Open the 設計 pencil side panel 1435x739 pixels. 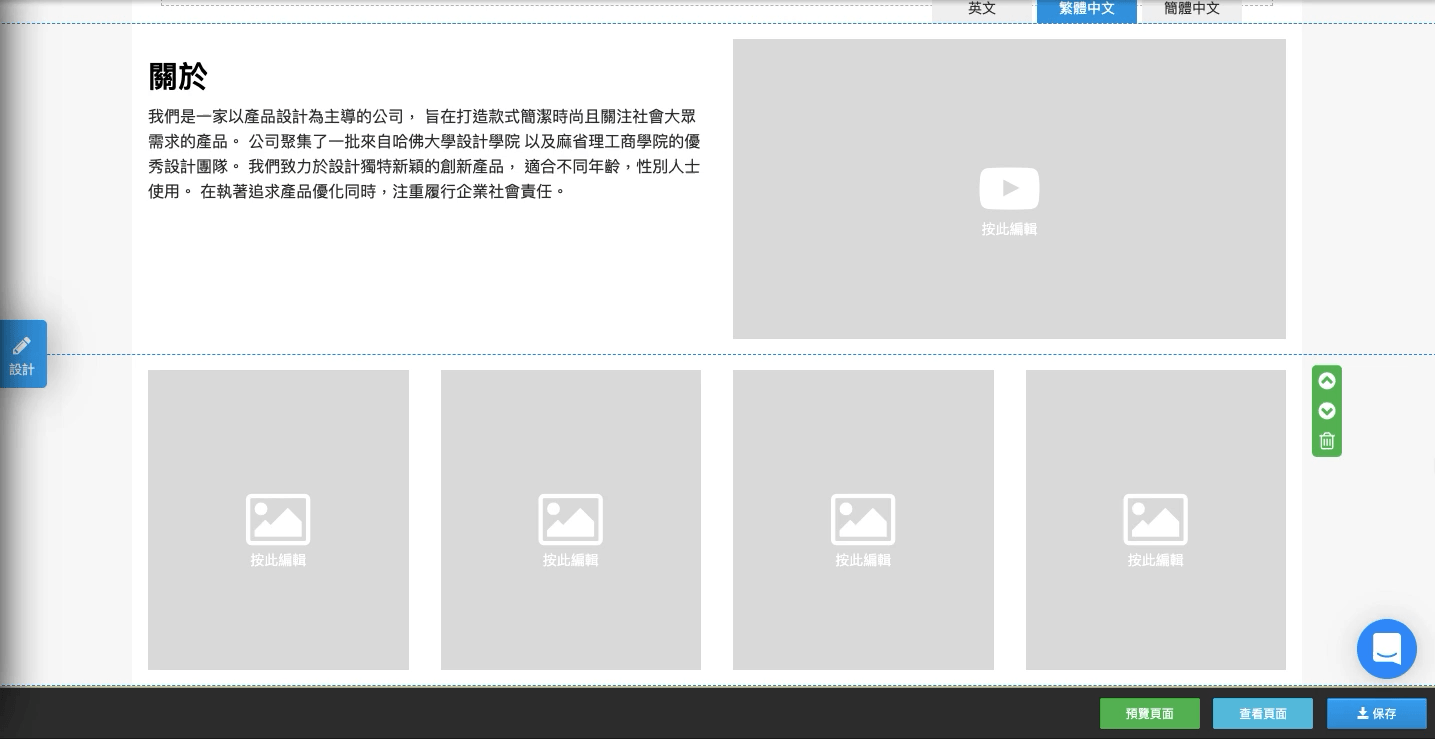point(23,354)
